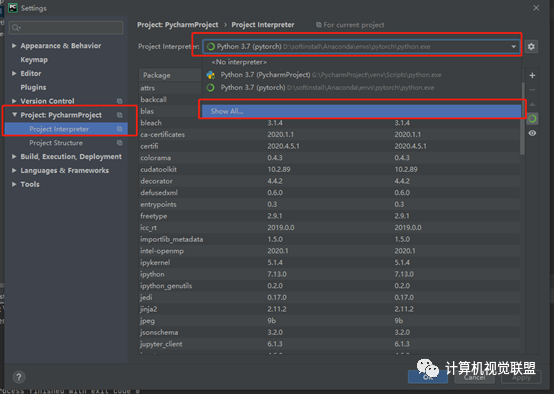Close the Settings dialog with the X
Viewport: 554px width, 394px height.
[x=536, y=8]
